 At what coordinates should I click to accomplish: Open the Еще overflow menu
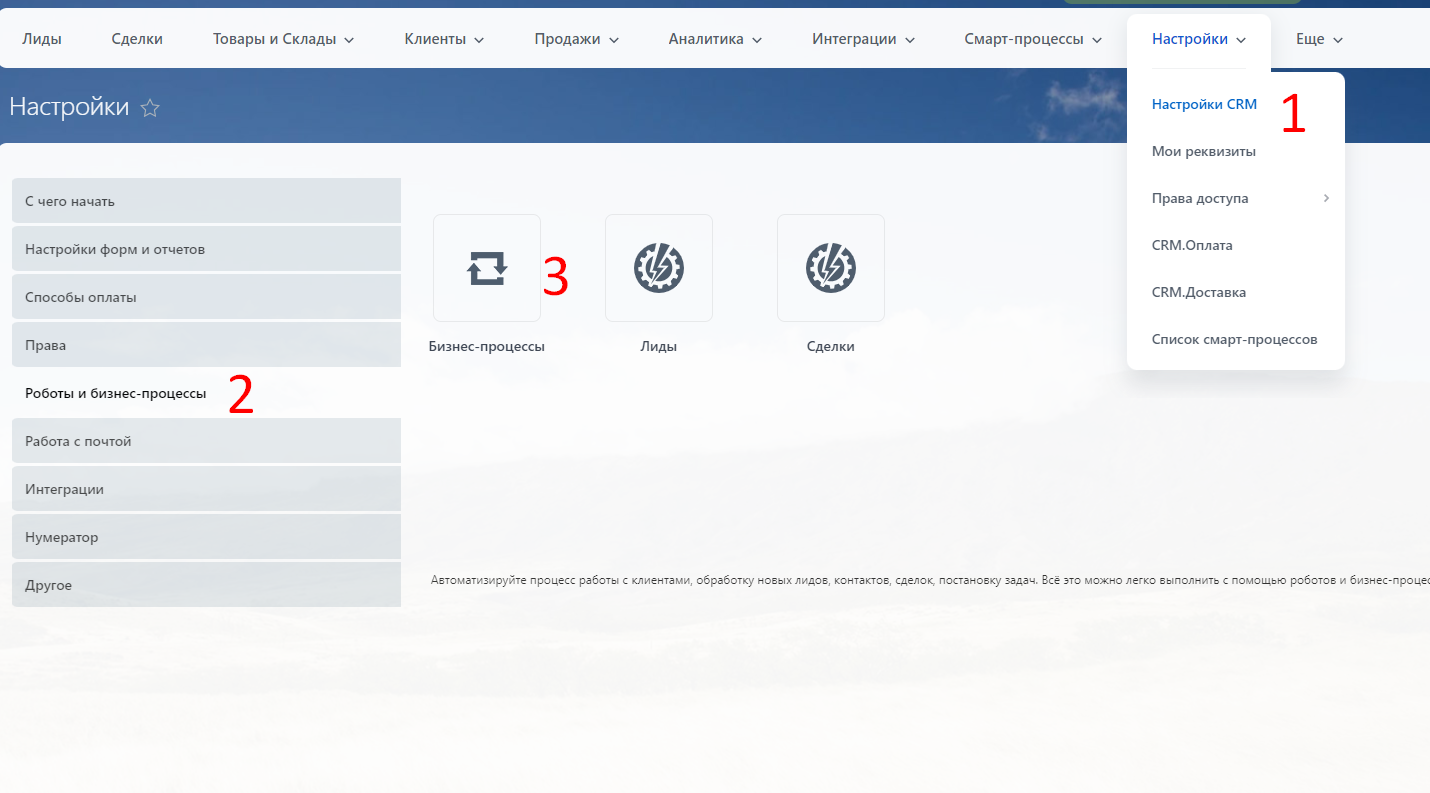click(x=1318, y=39)
